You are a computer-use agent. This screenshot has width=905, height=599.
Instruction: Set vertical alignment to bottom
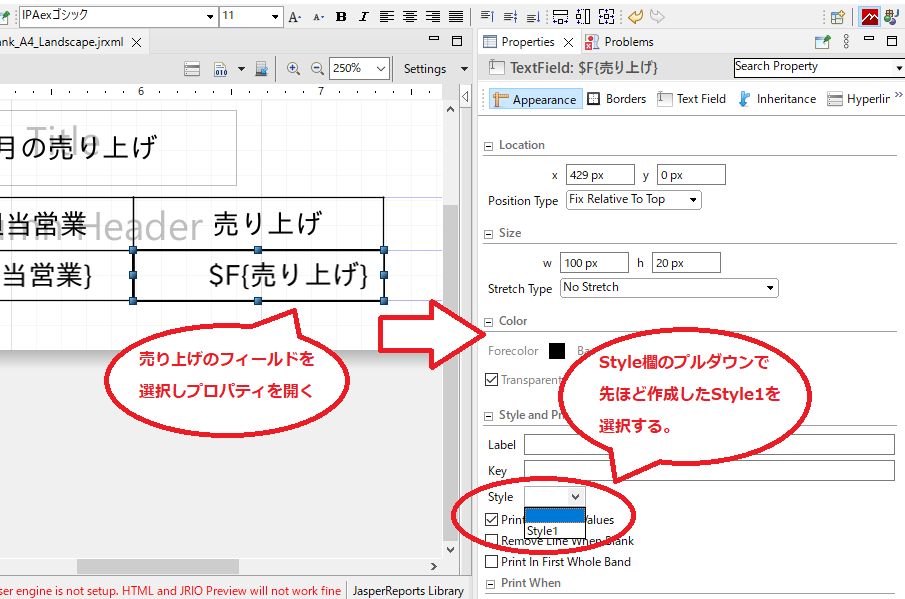click(x=533, y=17)
